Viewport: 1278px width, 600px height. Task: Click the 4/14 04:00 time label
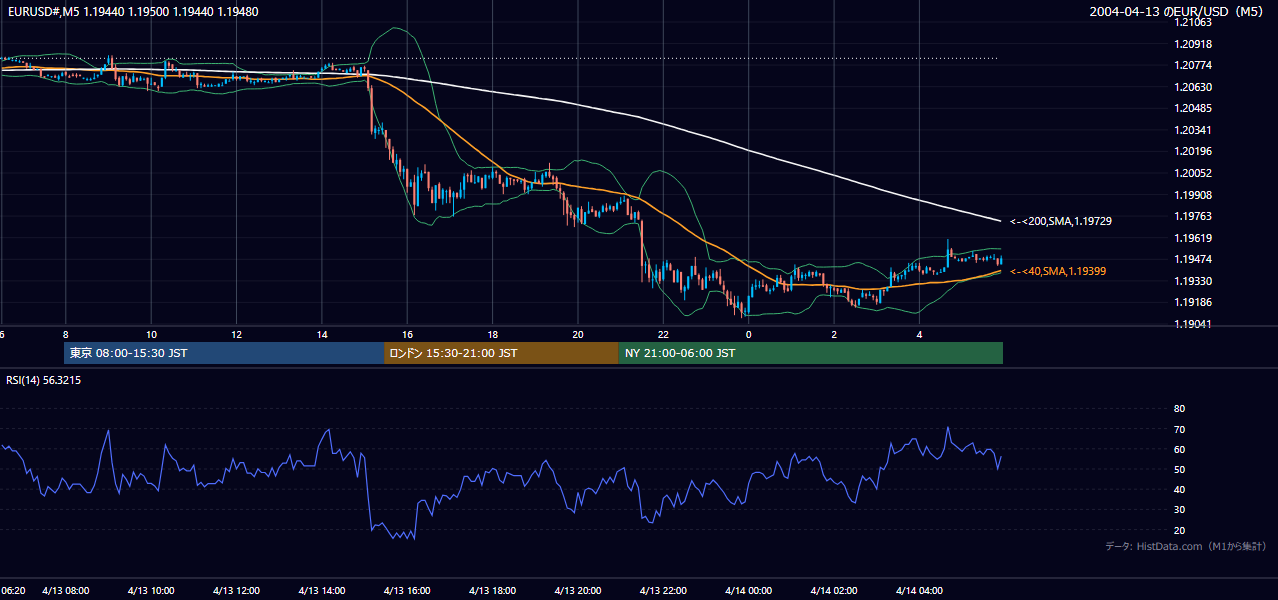(x=919, y=590)
